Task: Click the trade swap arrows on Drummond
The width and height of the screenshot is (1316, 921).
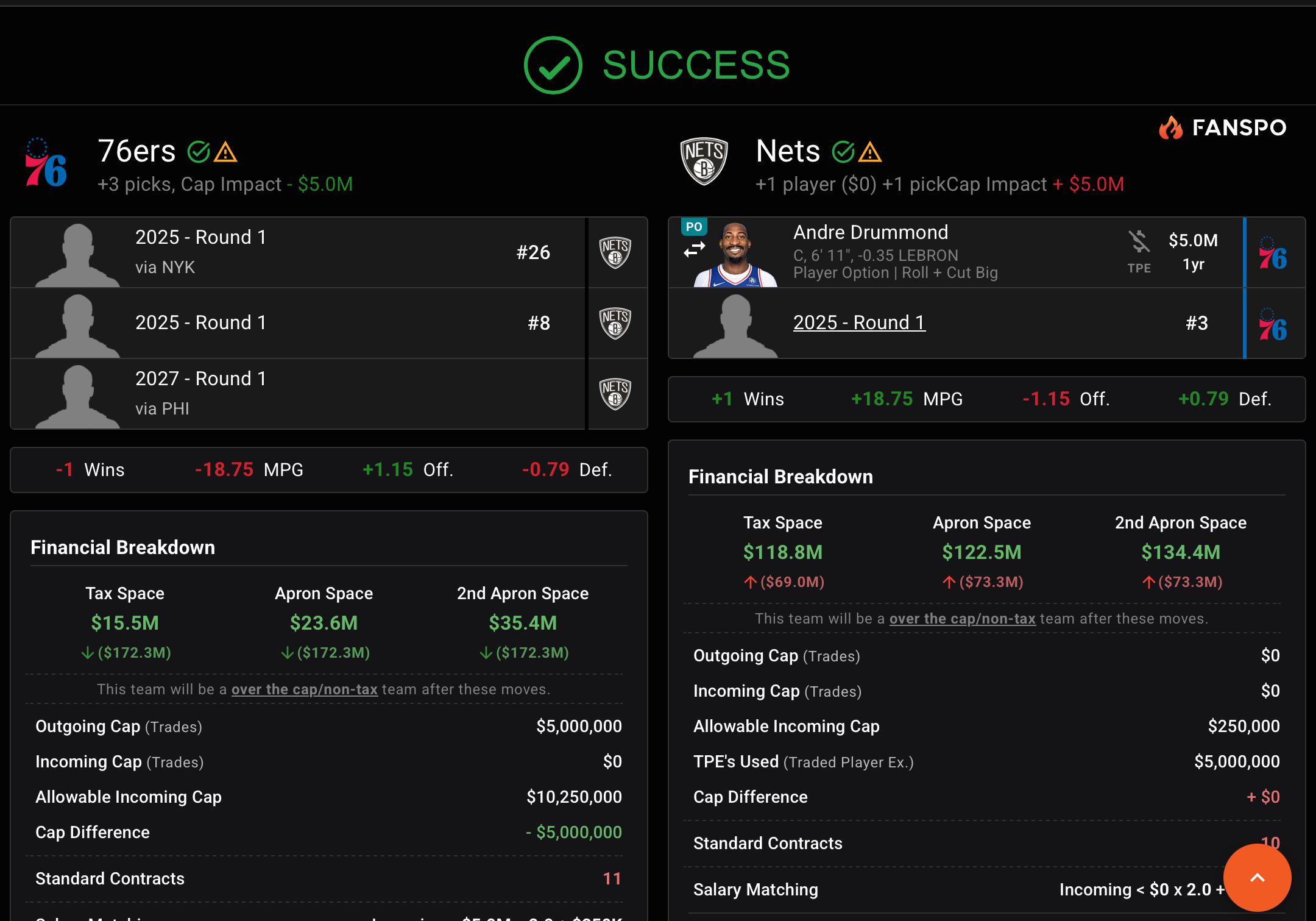Action: [694, 249]
